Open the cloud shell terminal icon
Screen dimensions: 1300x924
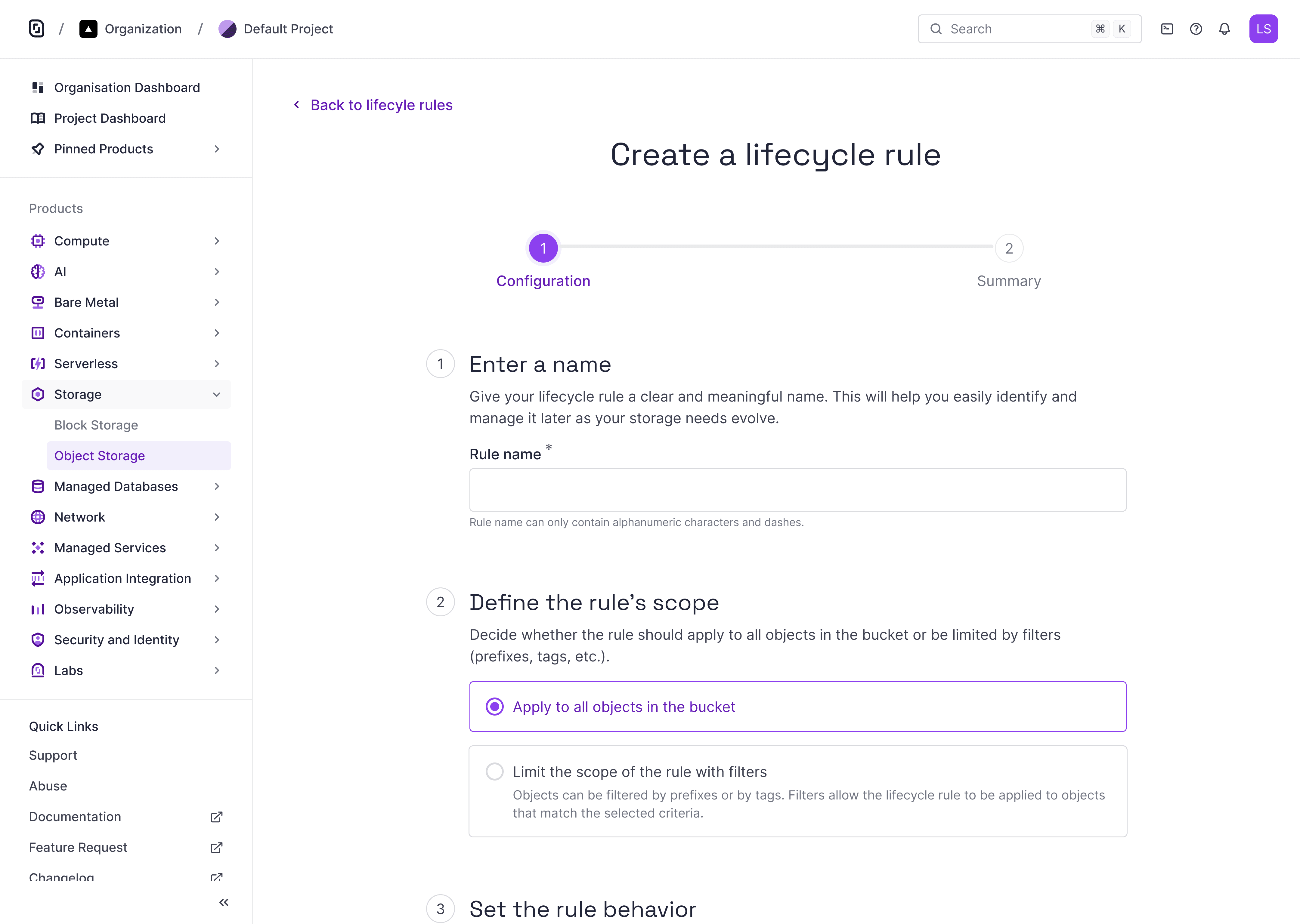point(1167,29)
